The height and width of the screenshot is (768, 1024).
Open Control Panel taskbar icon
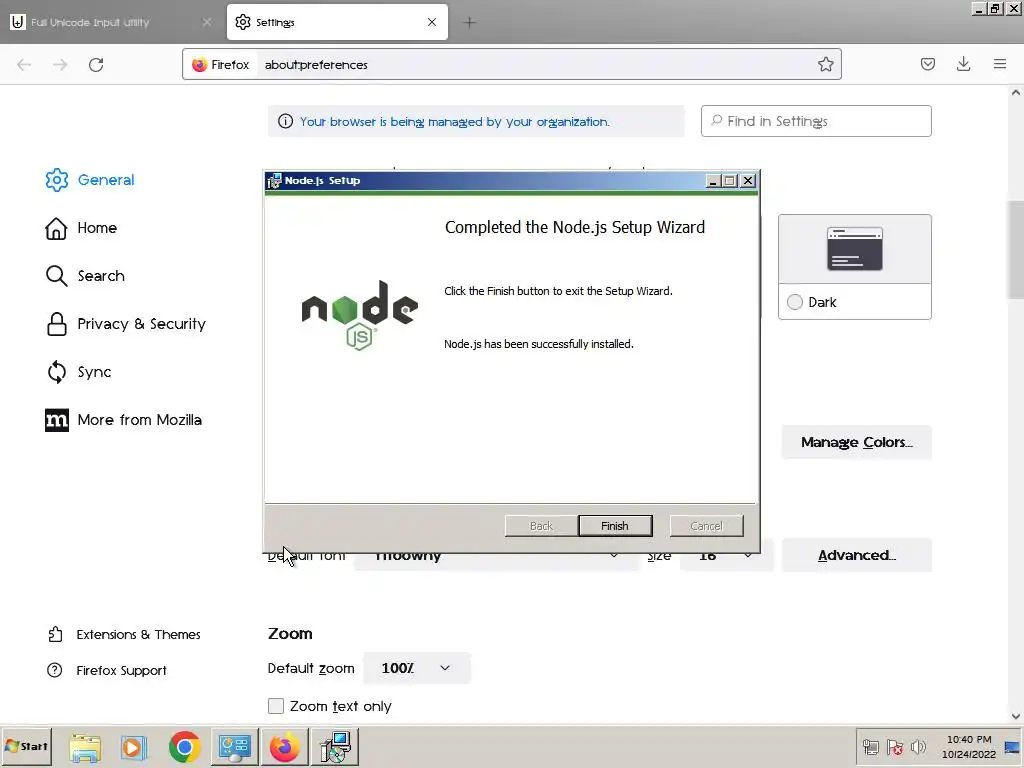234,747
